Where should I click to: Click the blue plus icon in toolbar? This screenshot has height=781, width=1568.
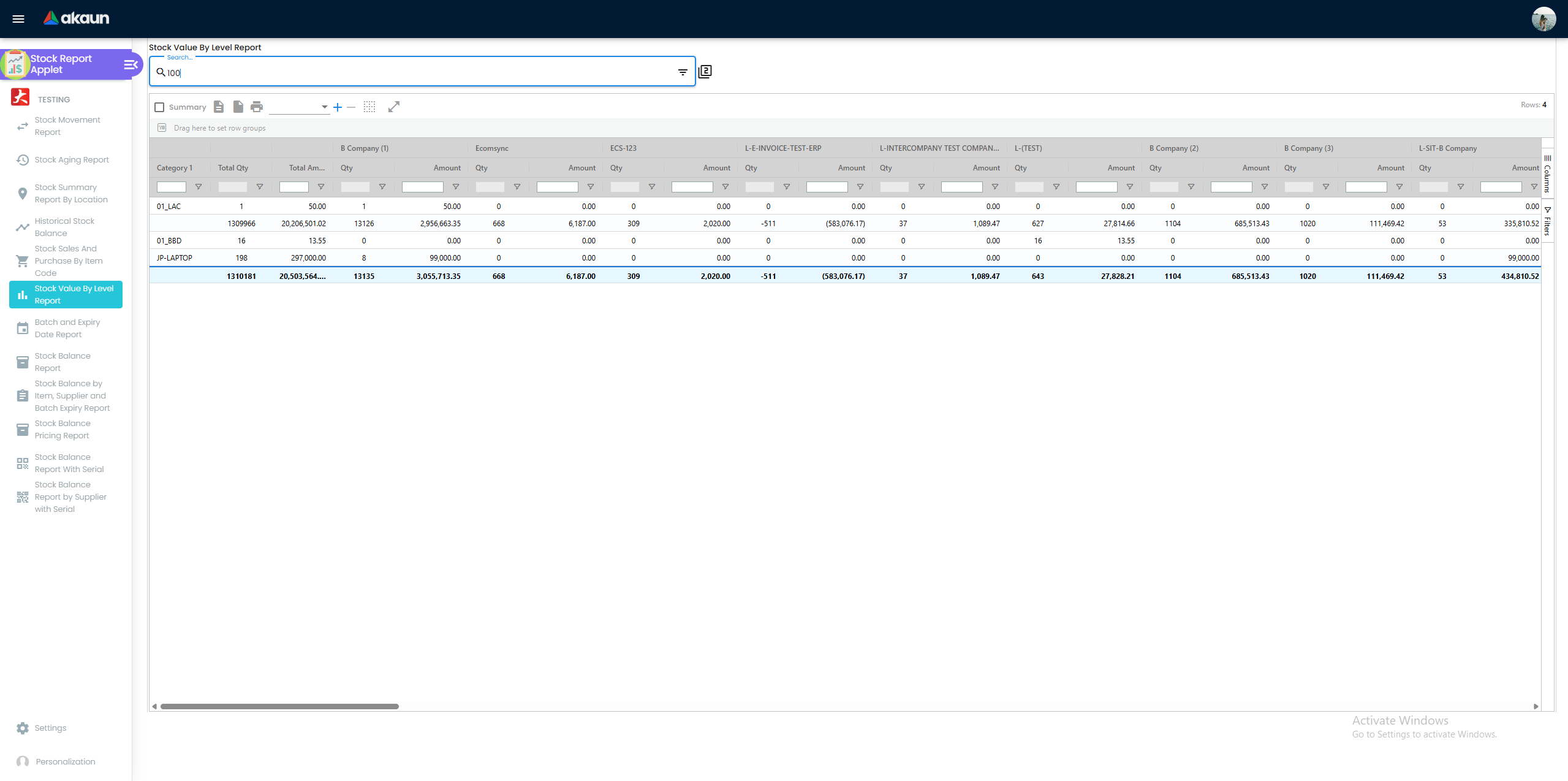pyautogui.click(x=338, y=107)
